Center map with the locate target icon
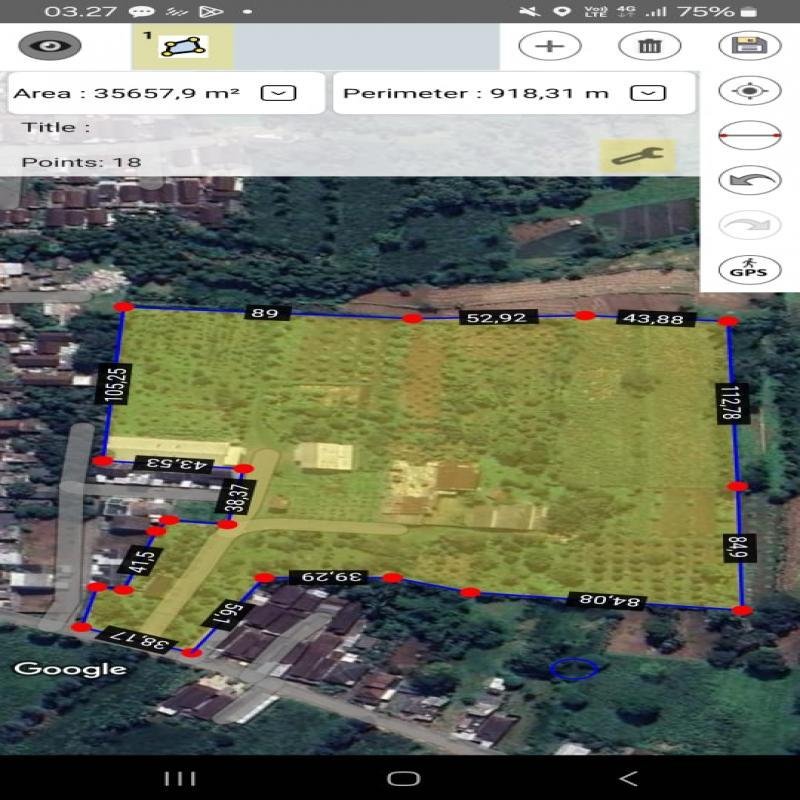This screenshot has width=800, height=800. coord(749,91)
